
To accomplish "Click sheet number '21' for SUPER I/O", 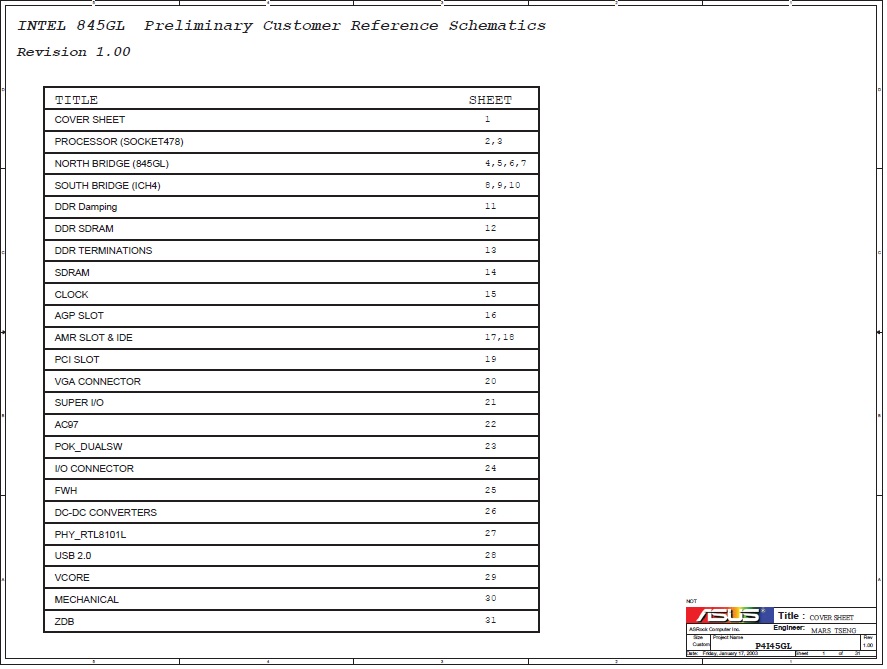I will 490,402.
